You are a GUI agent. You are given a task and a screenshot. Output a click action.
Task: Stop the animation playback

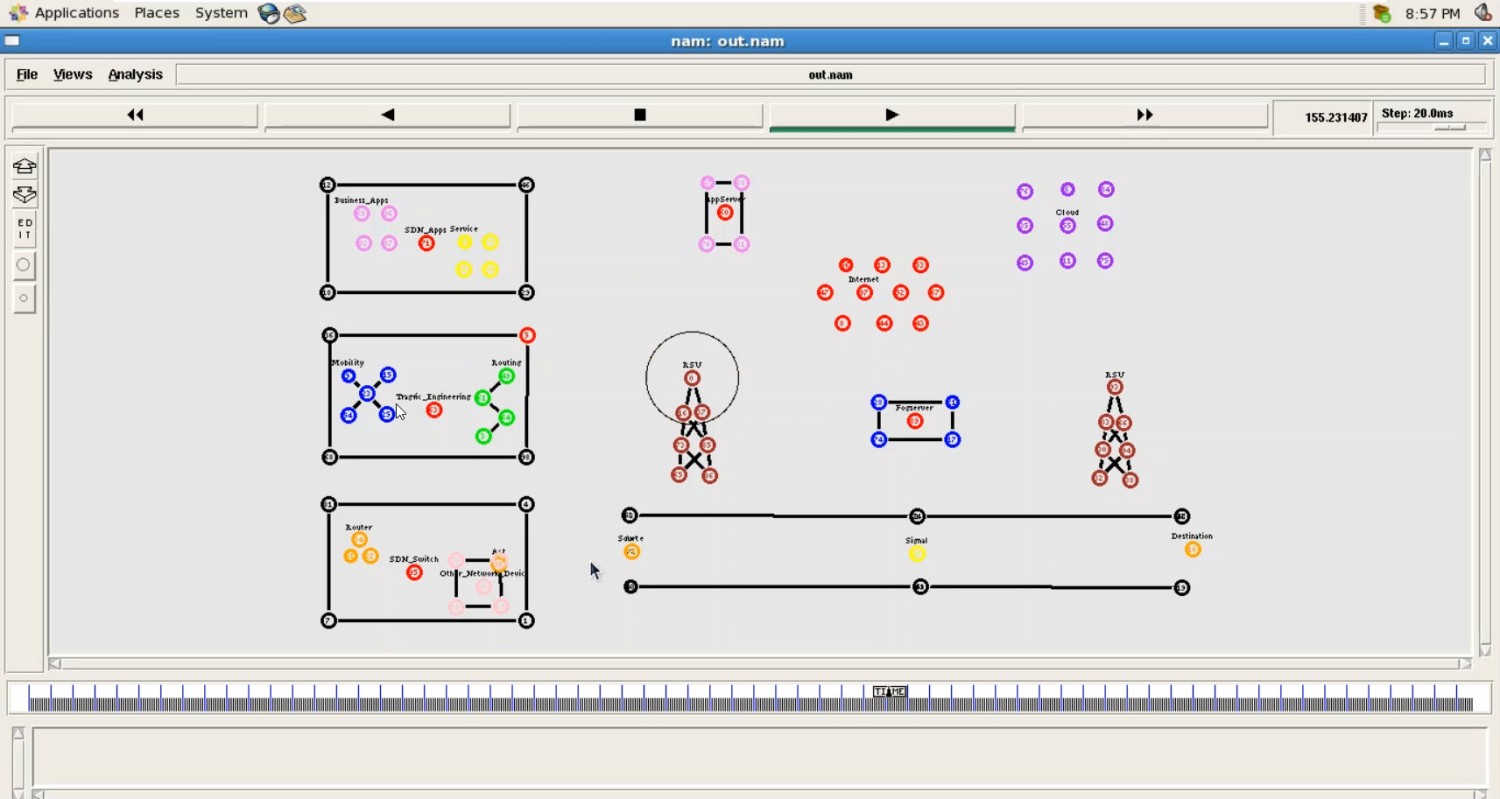(640, 115)
